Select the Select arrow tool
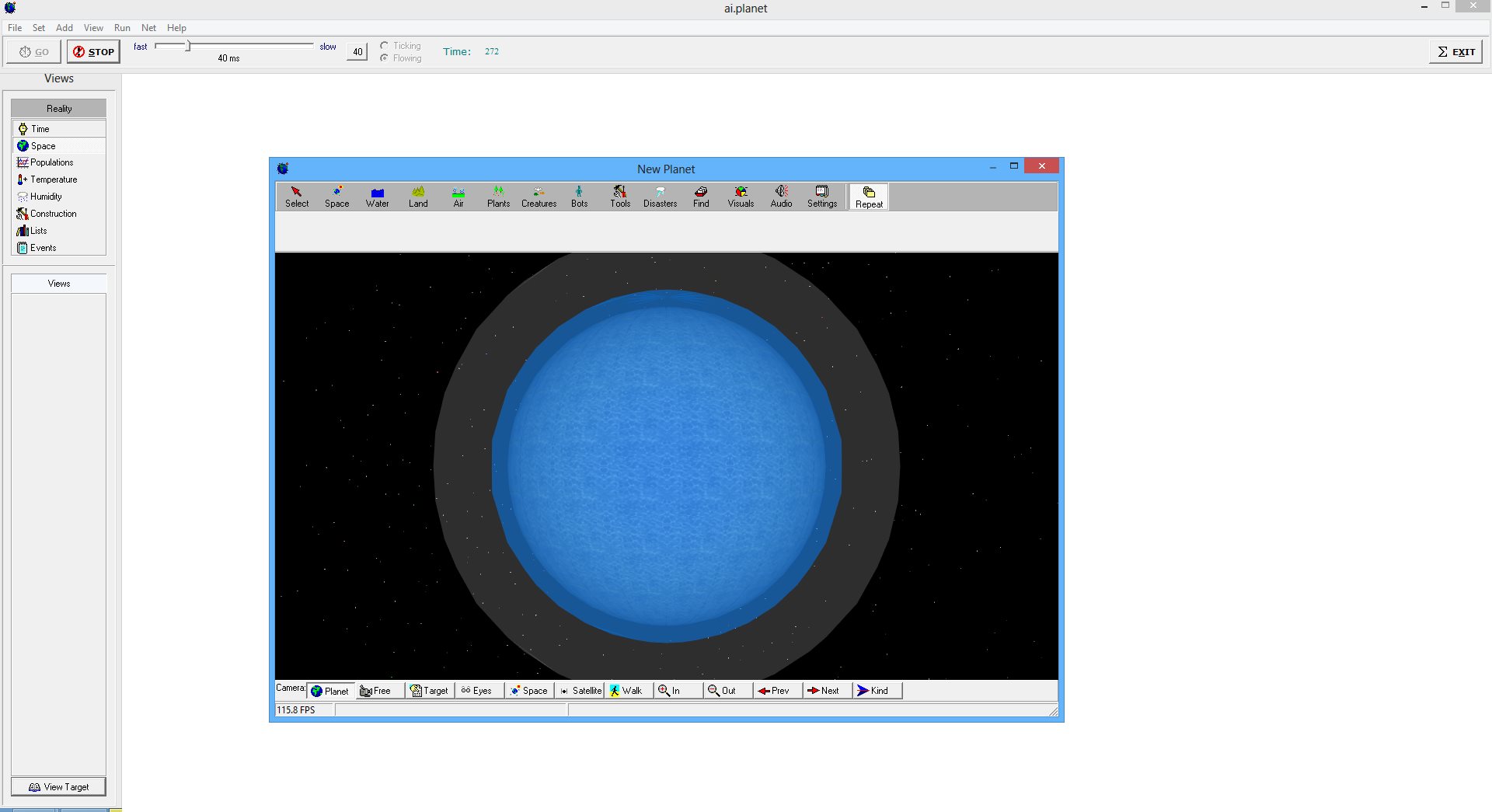Image resolution: width=1492 pixels, height=812 pixels. point(297,197)
